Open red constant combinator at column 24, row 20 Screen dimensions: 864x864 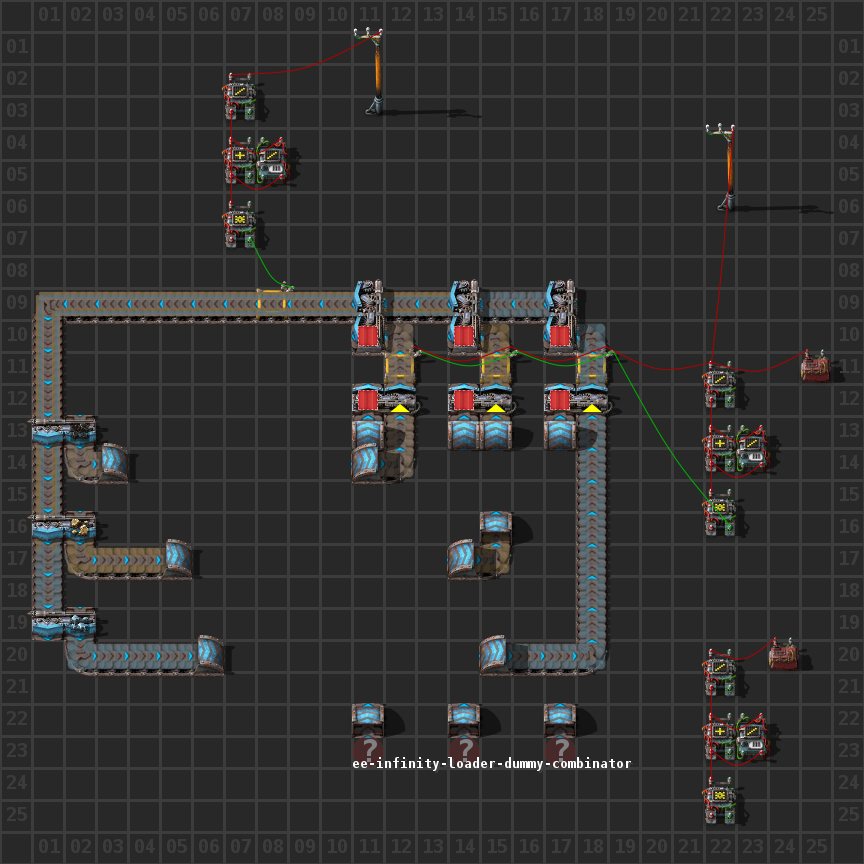pyautogui.click(x=784, y=655)
